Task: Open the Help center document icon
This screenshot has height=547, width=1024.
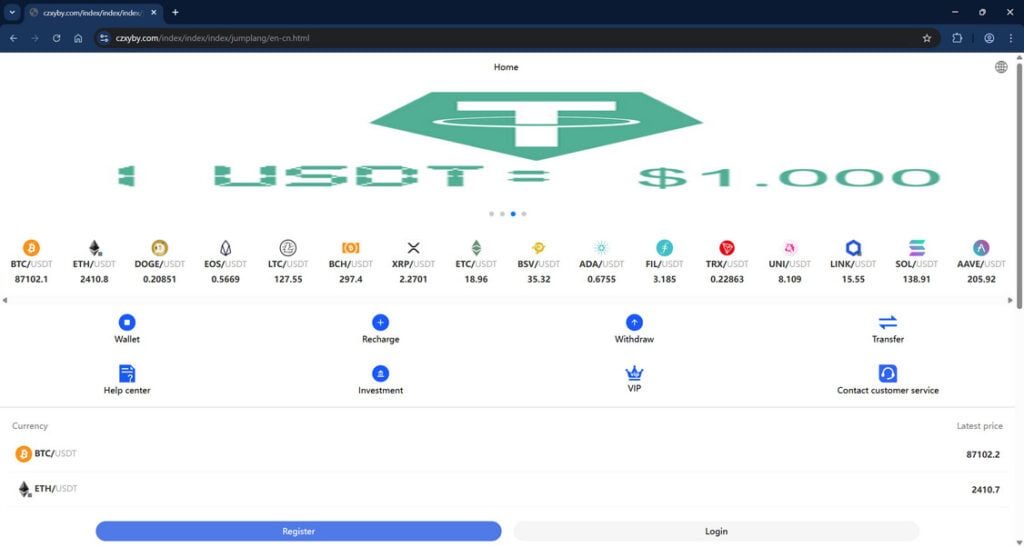Action: click(x=127, y=373)
